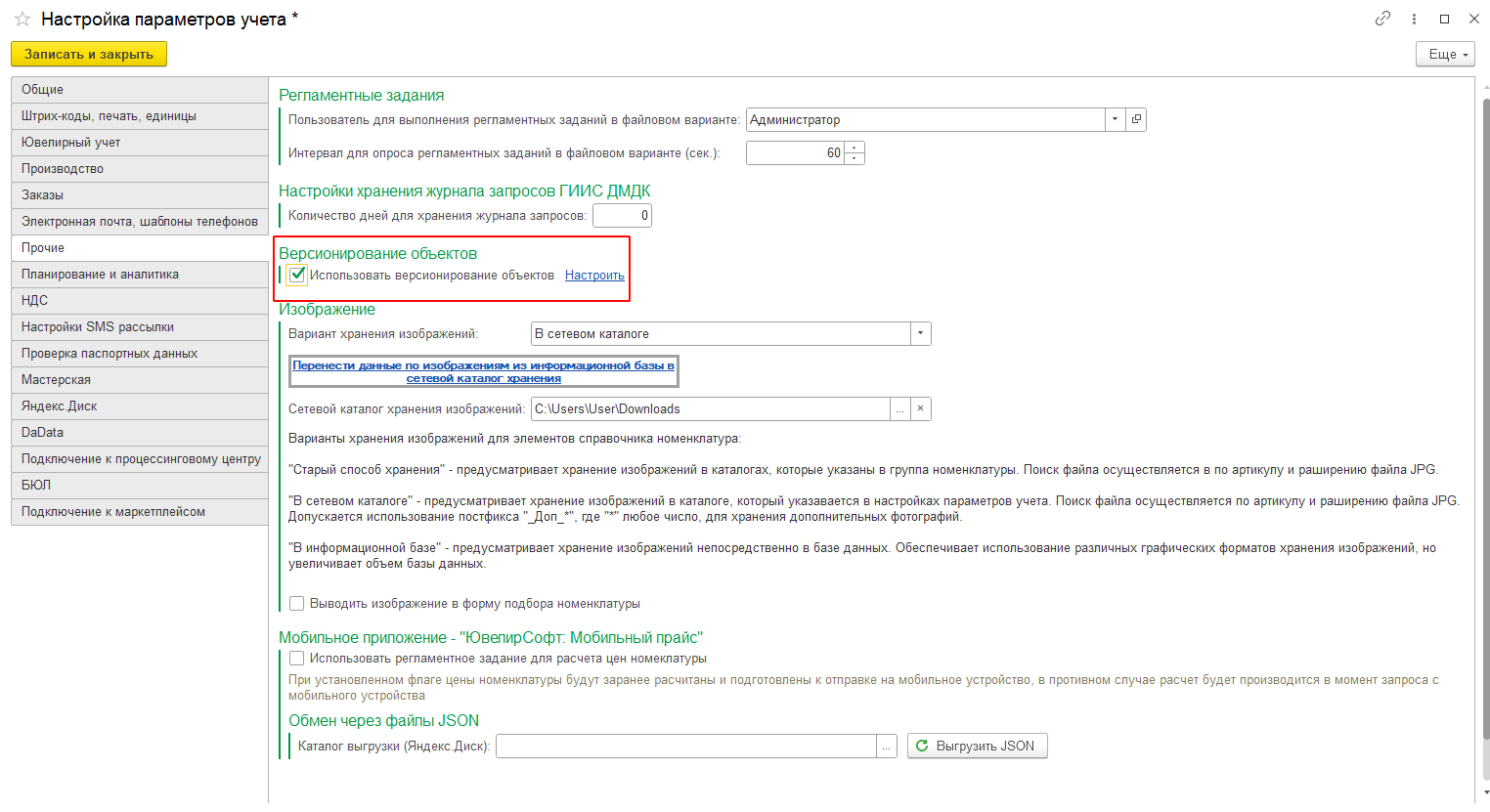Open Яндекс.Диск settings tab
Screen dimensions: 1490x812
pyautogui.click(x=140, y=406)
